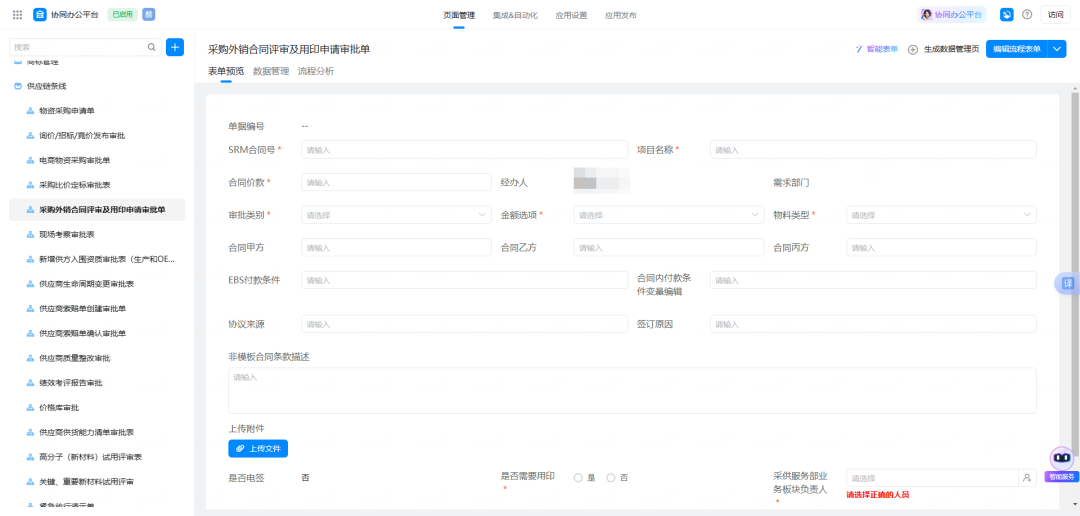Viewport: 1080px width, 516px height.
Task: Click the blue icon left of help
Action: click(x=1007, y=15)
